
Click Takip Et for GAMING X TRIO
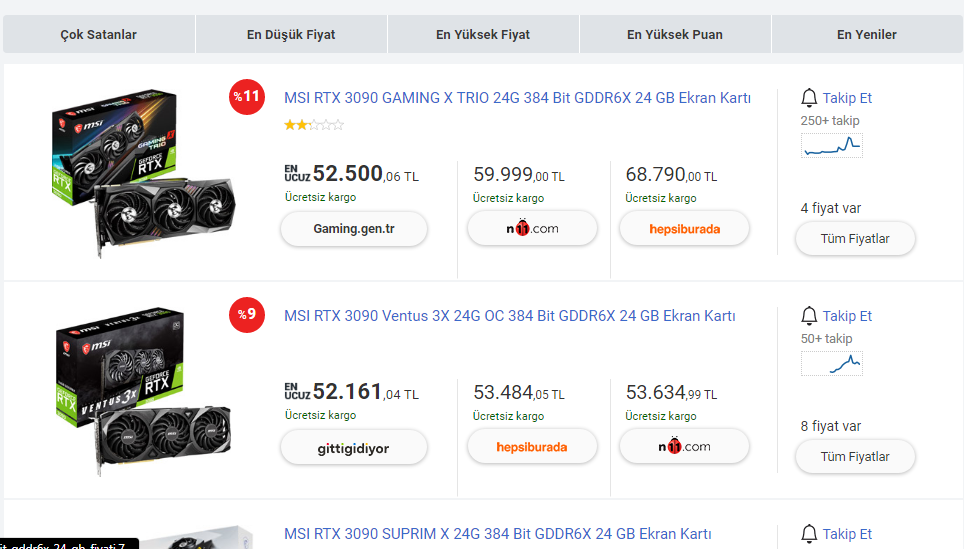click(x=847, y=98)
